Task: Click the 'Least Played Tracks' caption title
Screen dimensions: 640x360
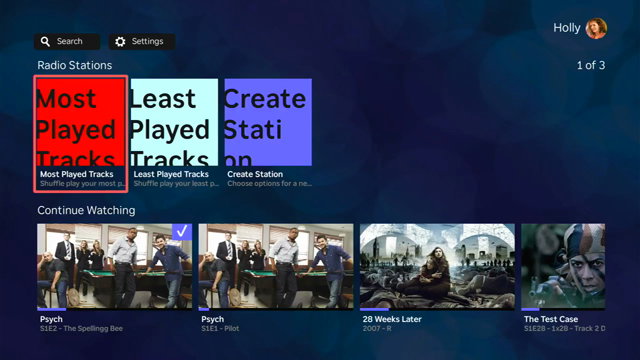Action: 171,174
